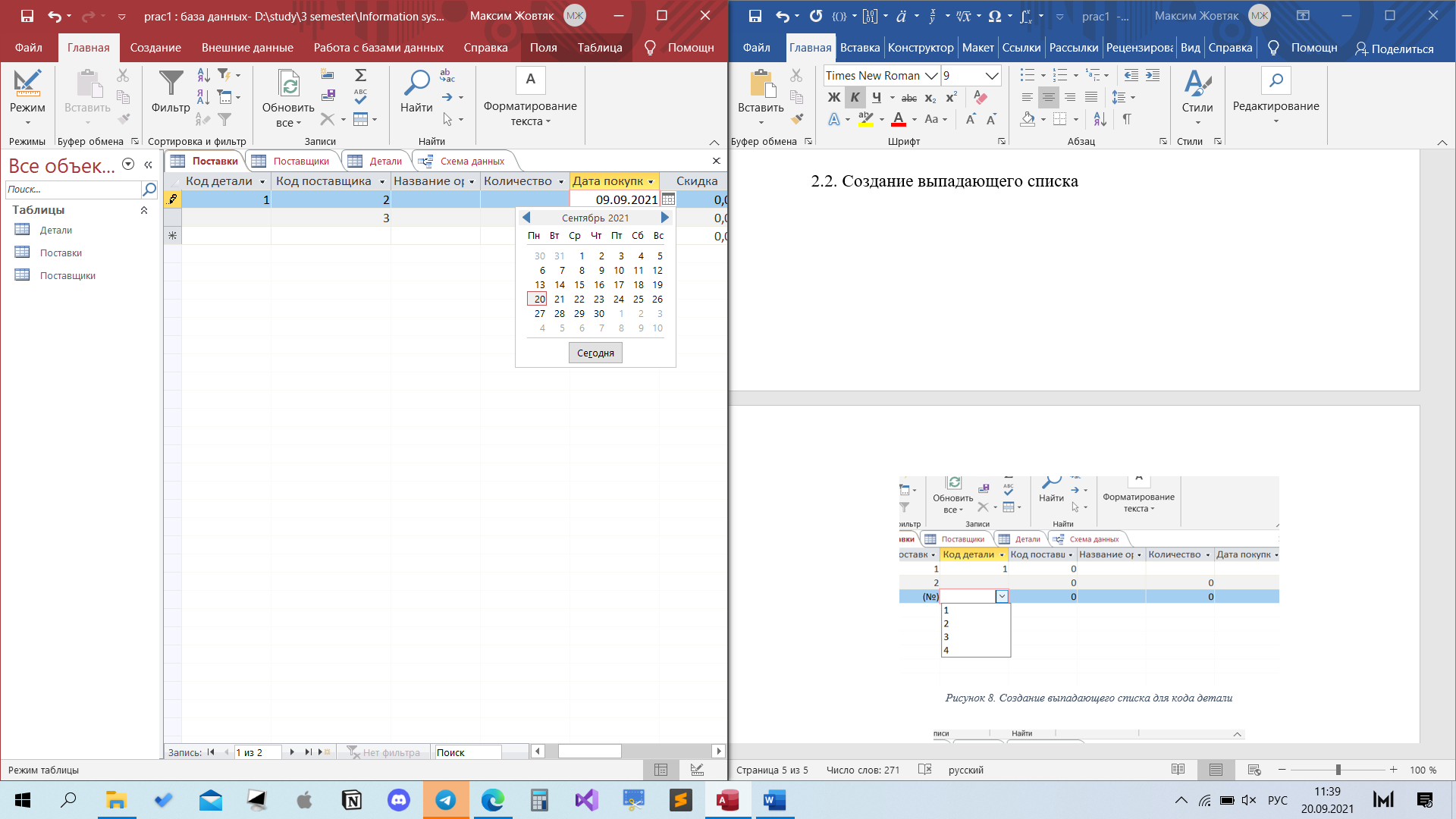Open the Код детали column dropdown arrow
This screenshot has height=819, width=1456.
pyautogui.click(x=262, y=182)
